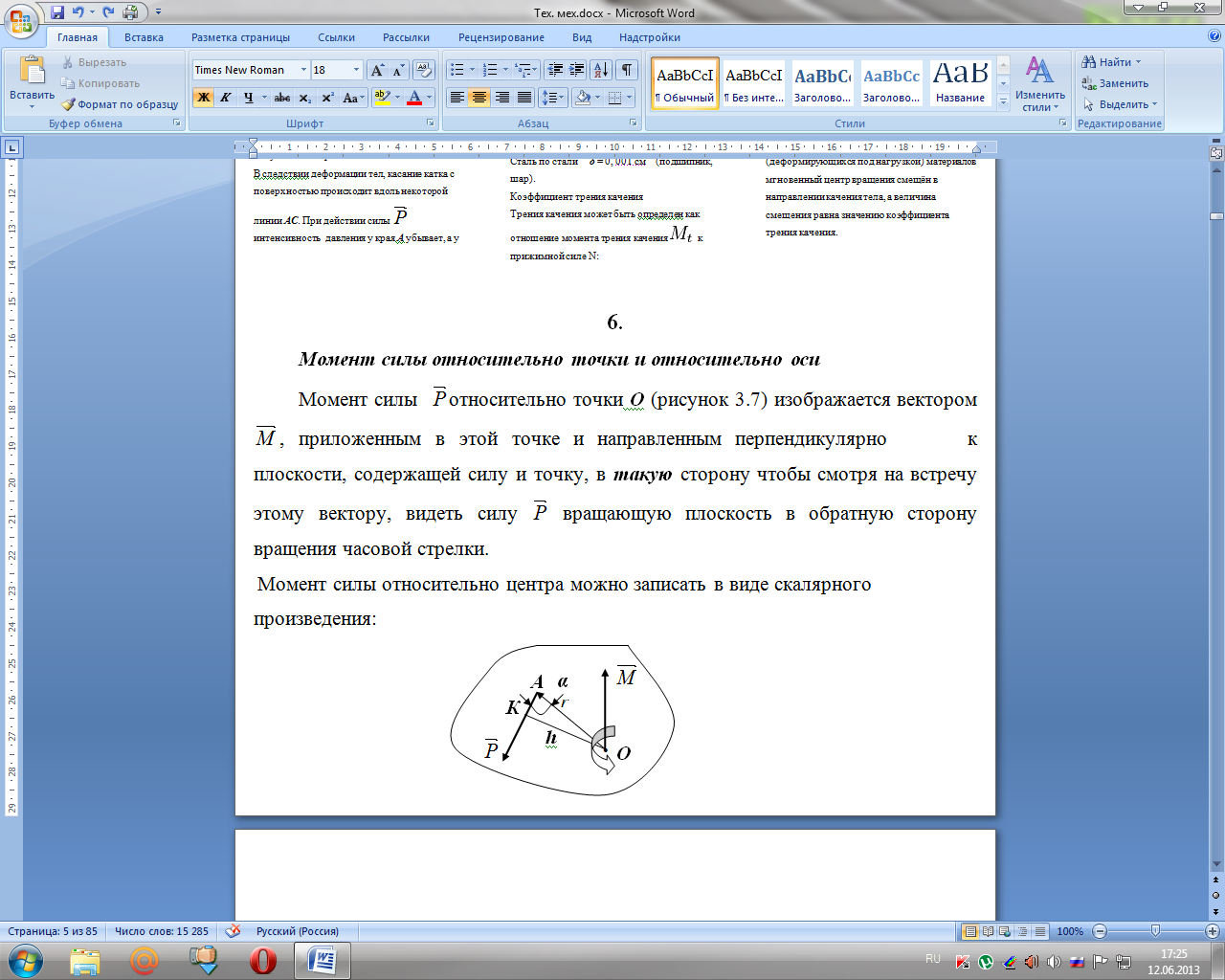Viewport: 1225px width, 980px height.
Task: Switch to Ссылки ribbon tab
Action: coord(337,37)
